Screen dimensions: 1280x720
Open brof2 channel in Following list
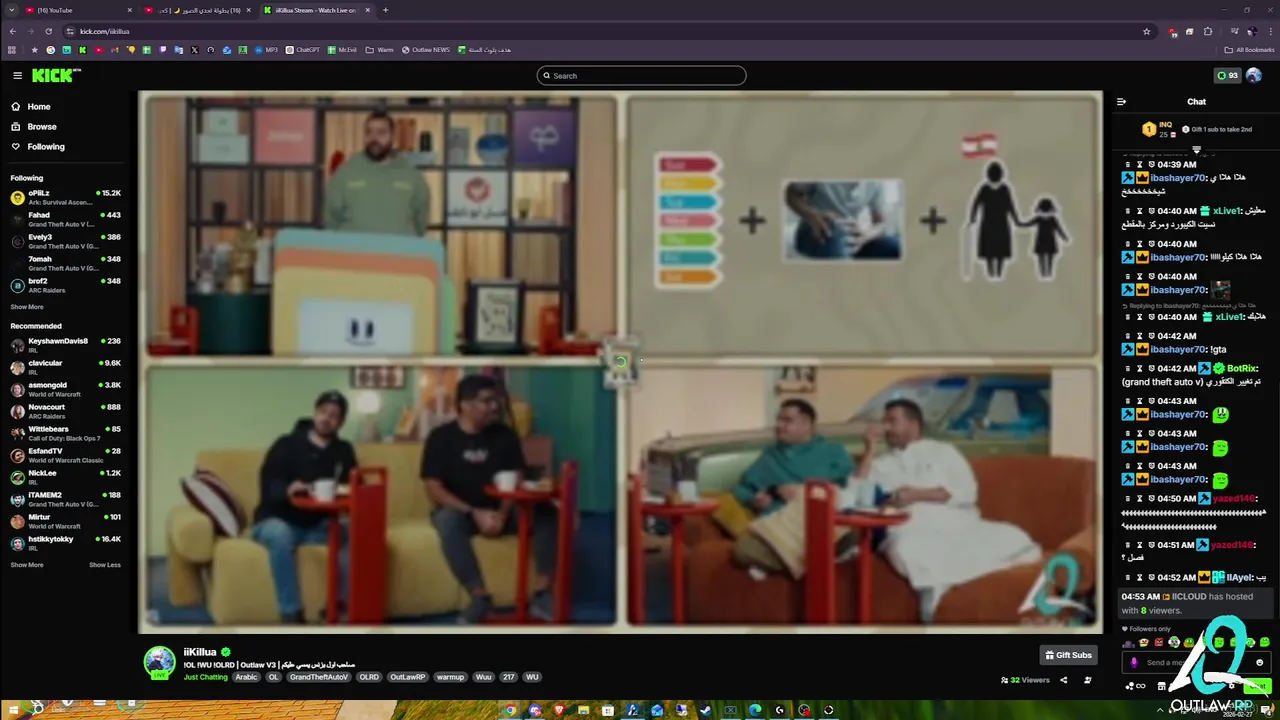click(65, 285)
